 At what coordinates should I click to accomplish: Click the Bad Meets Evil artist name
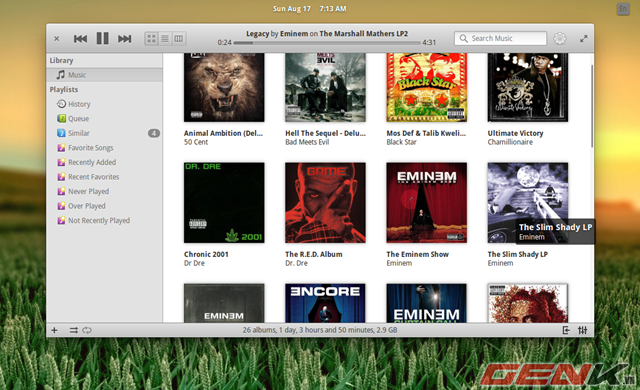(x=307, y=142)
